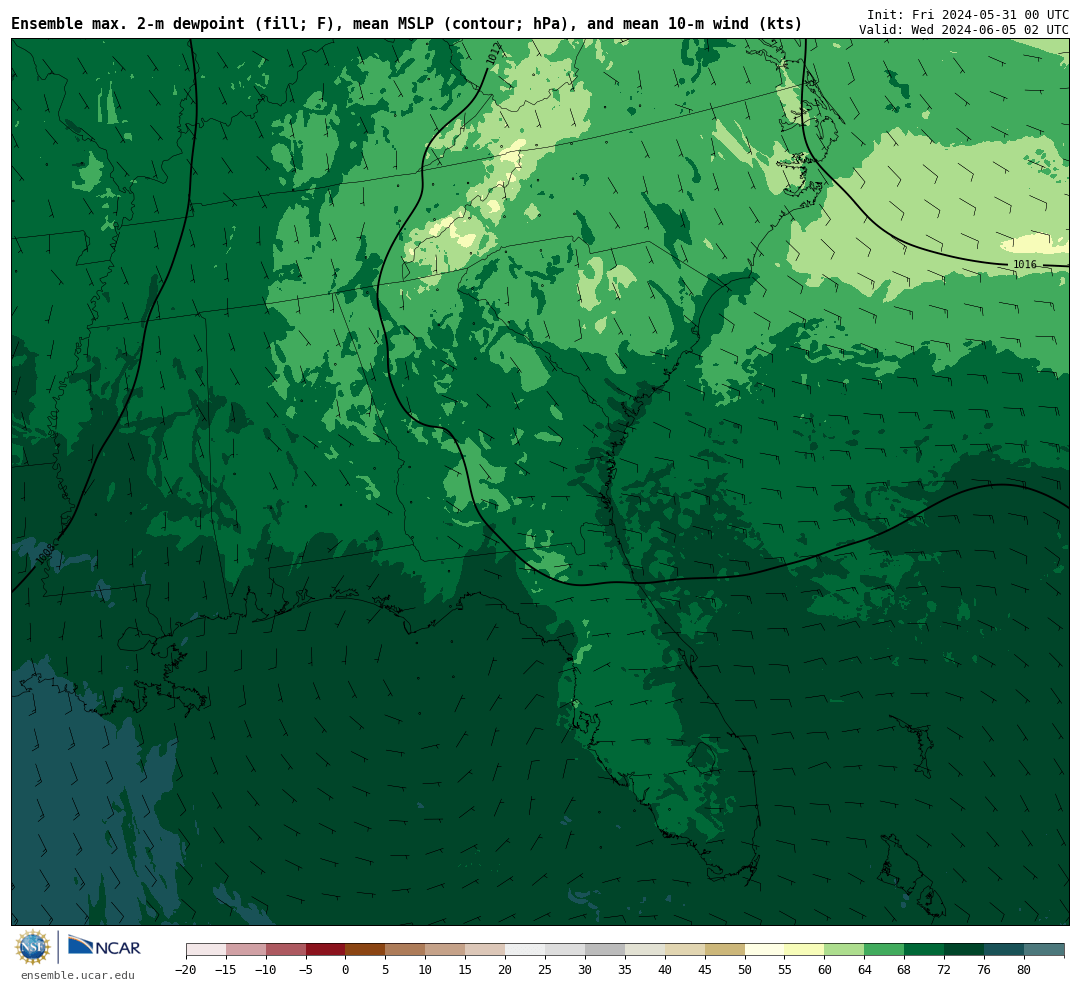The width and height of the screenshot is (1080, 988).
Task: Click the 55 colorbar tick label
Action: pos(785,969)
